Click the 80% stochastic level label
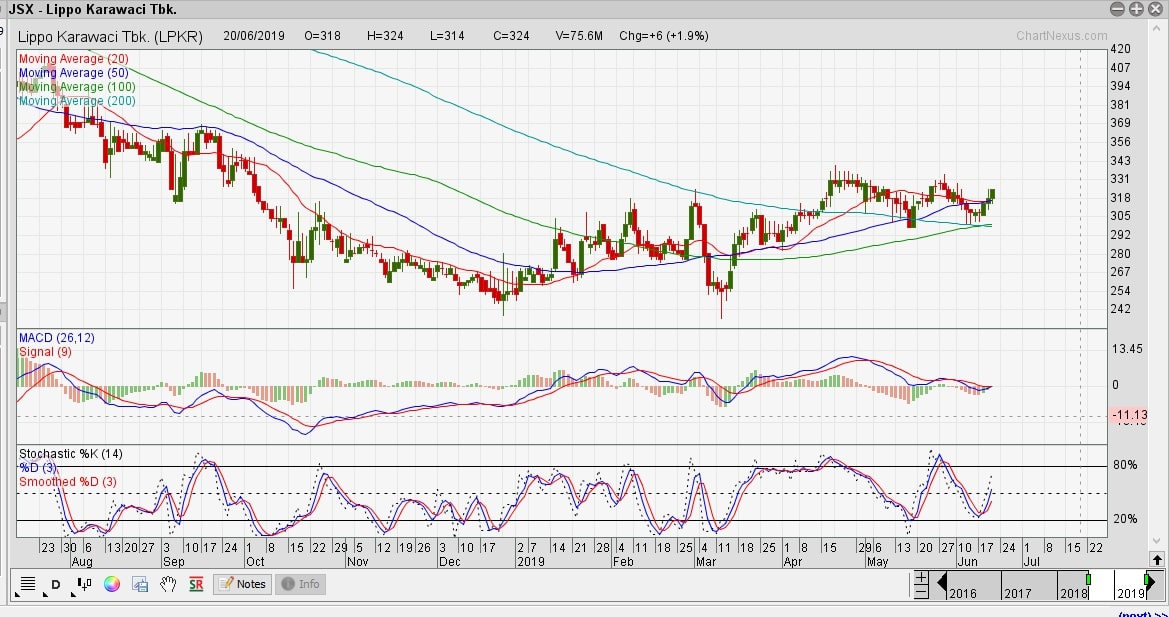Screen dimensions: 1169x617 [x=1125, y=465]
